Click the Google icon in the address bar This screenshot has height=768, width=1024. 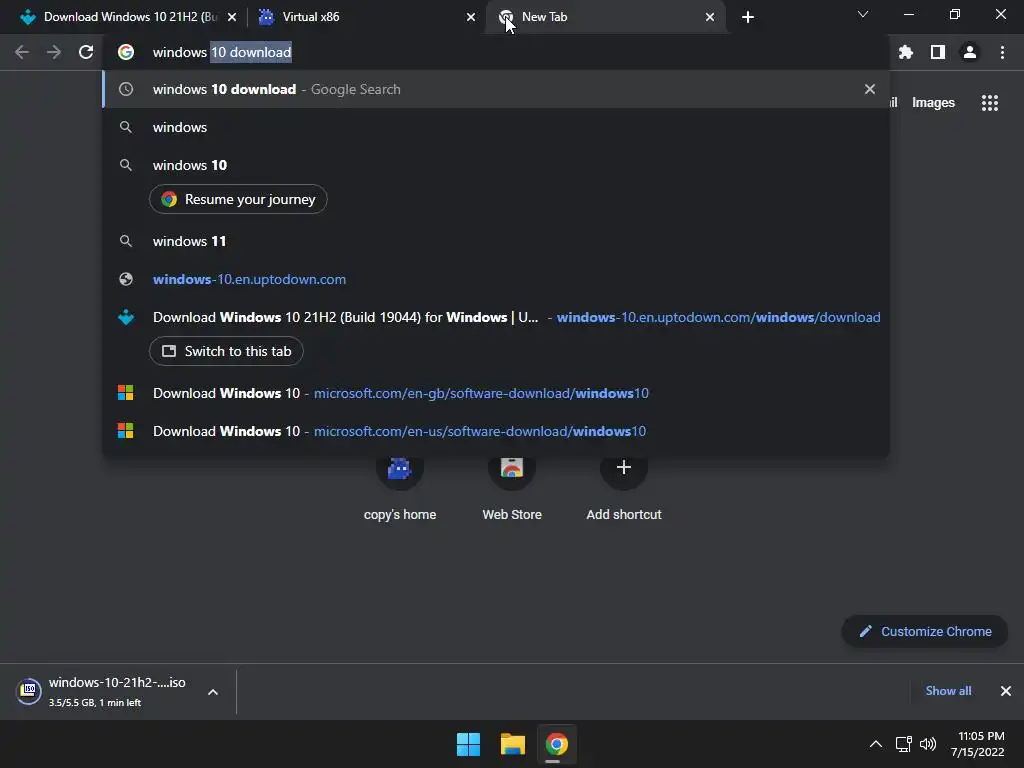coord(126,52)
